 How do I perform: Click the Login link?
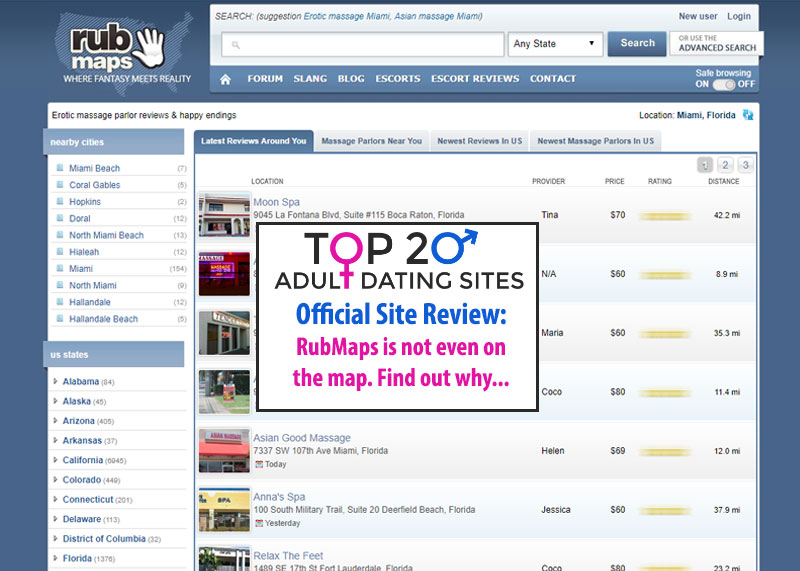739,16
